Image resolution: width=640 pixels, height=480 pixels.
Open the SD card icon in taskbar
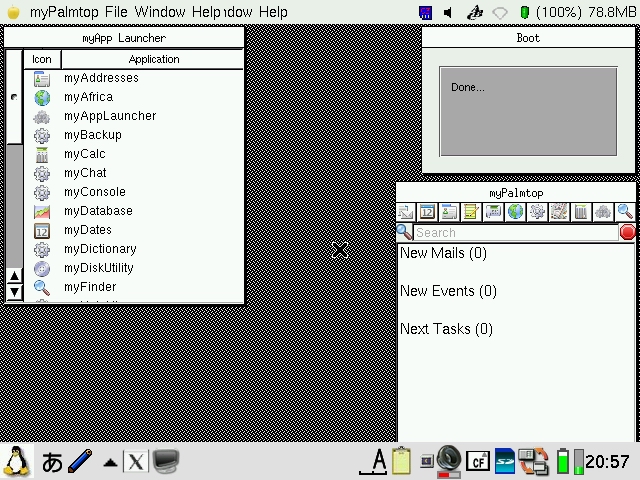[x=504, y=461]
